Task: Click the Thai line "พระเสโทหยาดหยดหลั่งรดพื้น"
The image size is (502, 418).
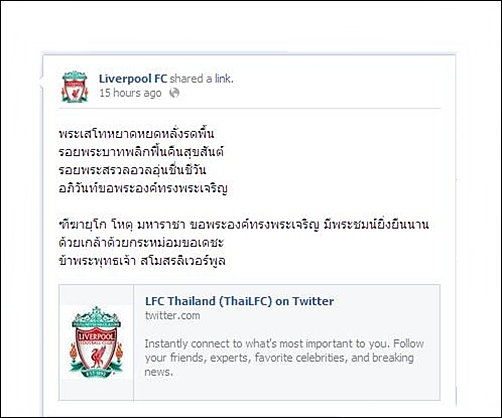Action: point(136,134)
